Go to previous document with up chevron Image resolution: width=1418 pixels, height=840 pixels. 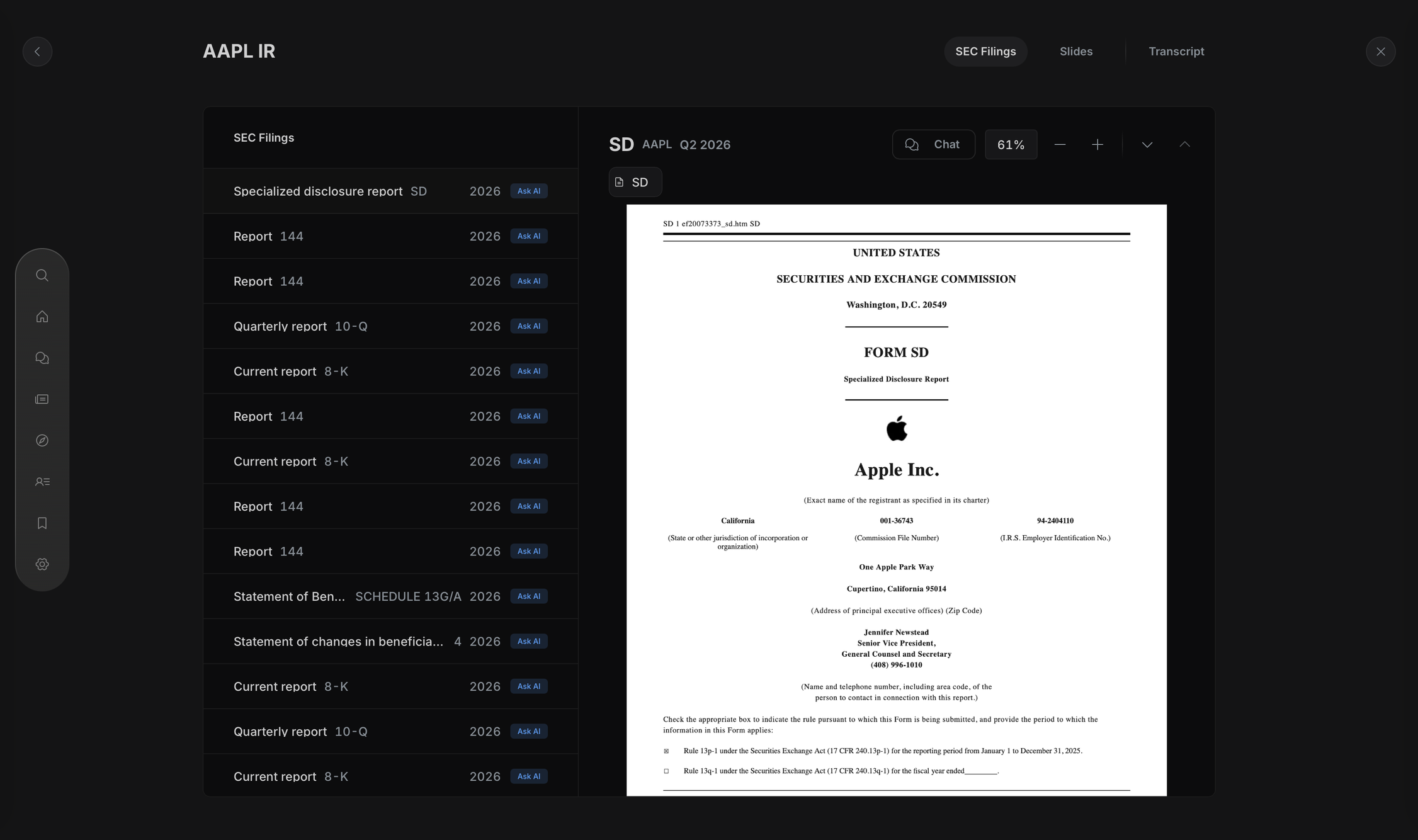click(1184, 145)
